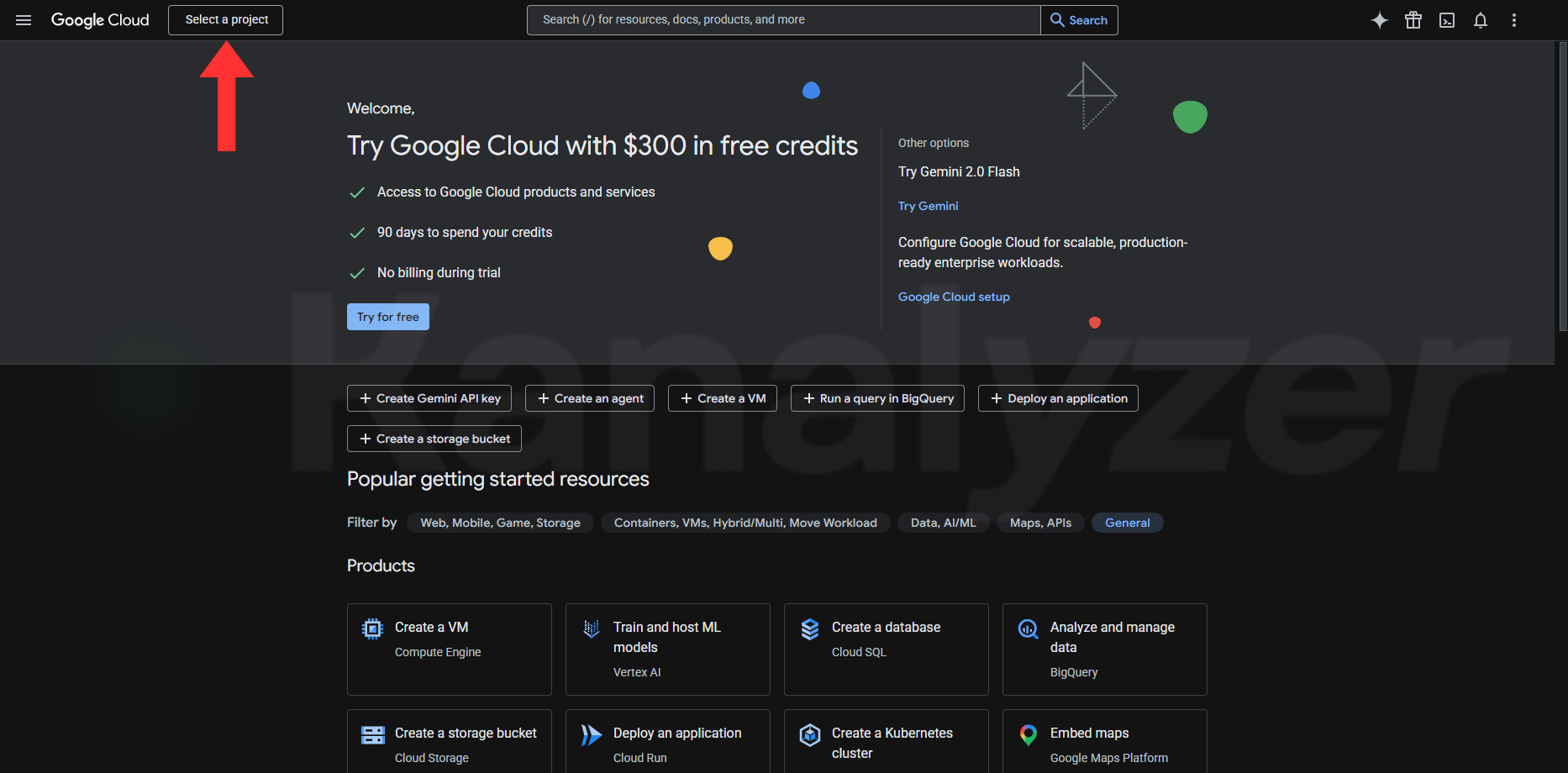1568x773 pixels.
Task: Click the Kubernetes hexagon icon
Action: click(810, 735)
